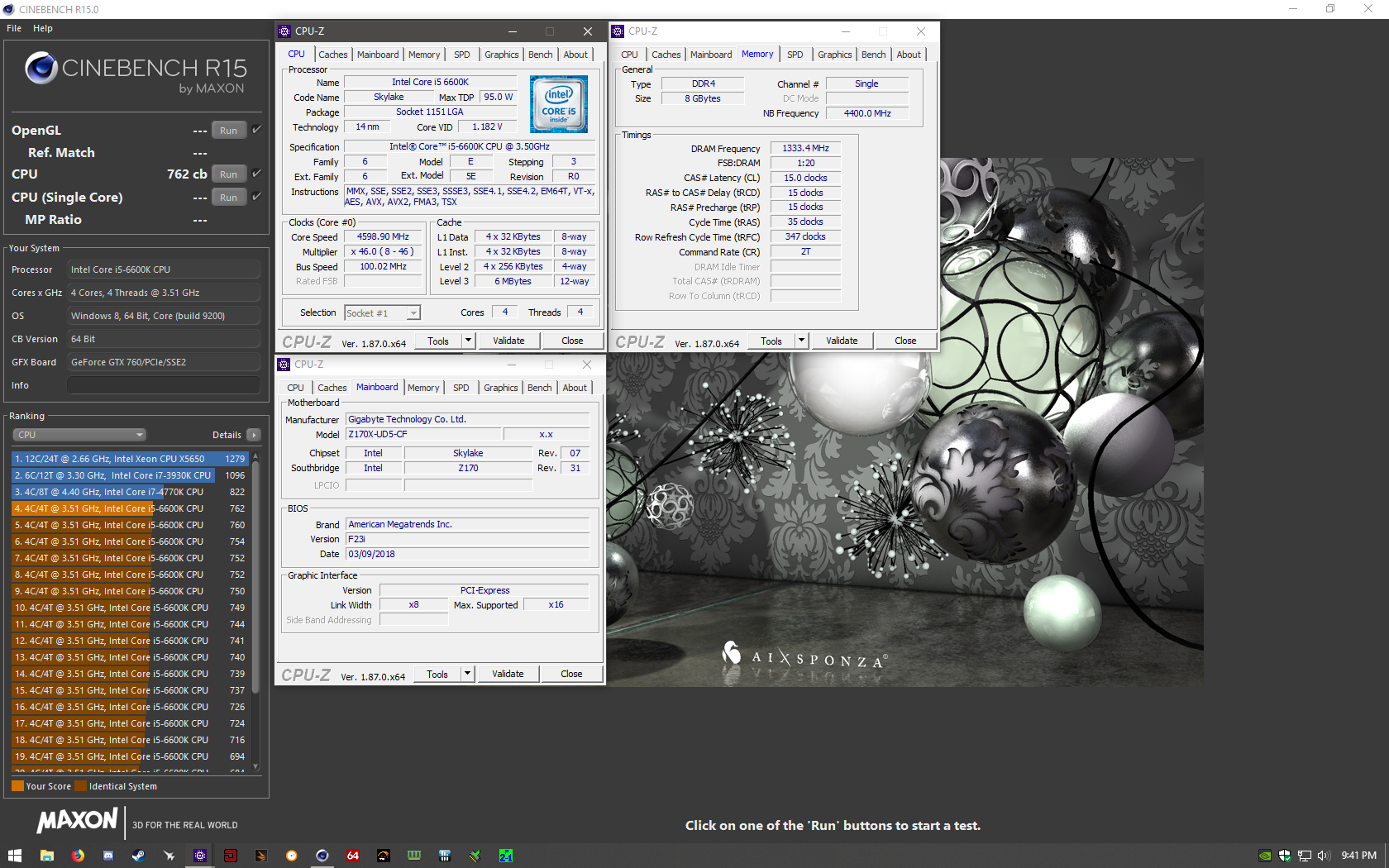Open About tab in the Memory window

tap(909, 55)
